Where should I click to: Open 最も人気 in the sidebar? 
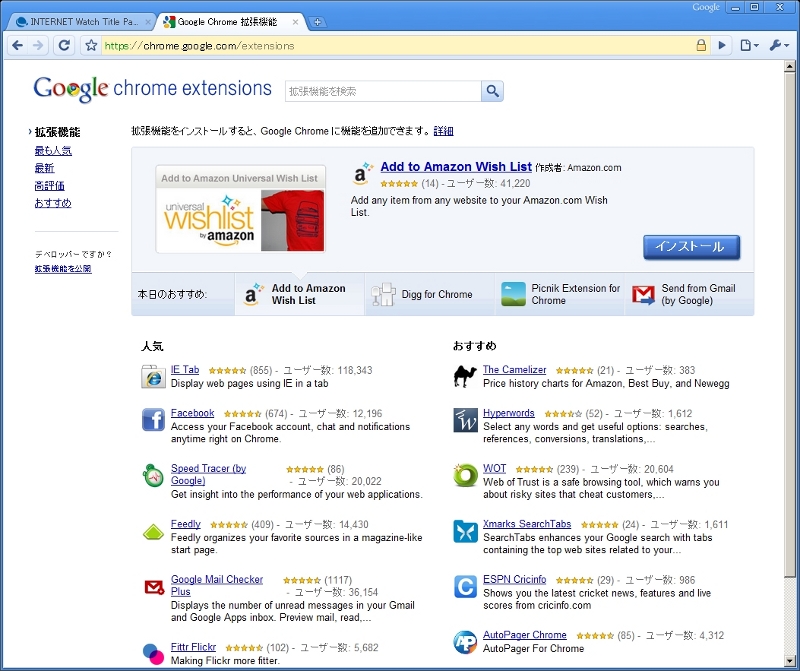(x=53, y=151)
